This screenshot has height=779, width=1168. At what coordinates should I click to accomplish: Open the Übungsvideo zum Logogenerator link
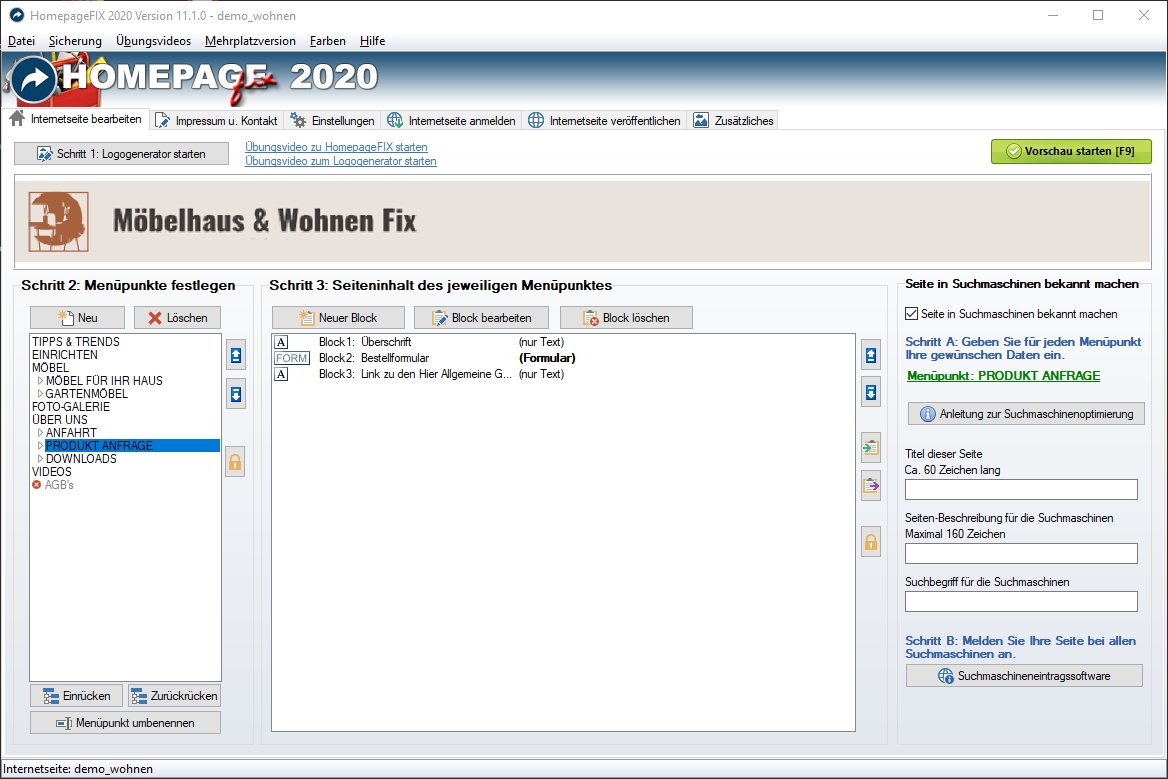[x=340, y=161]
